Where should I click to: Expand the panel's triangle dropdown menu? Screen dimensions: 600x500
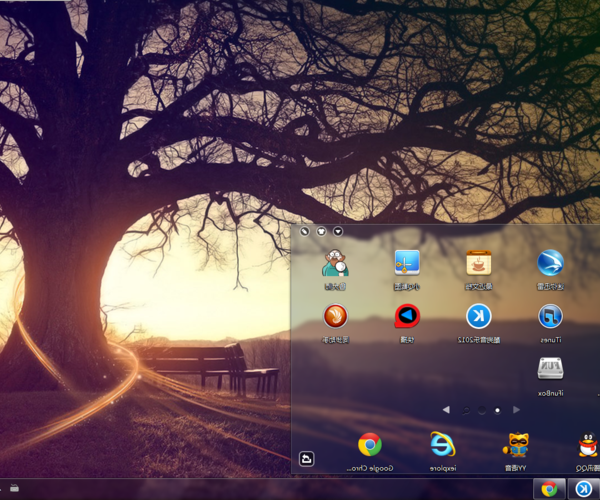pos(338,231)
